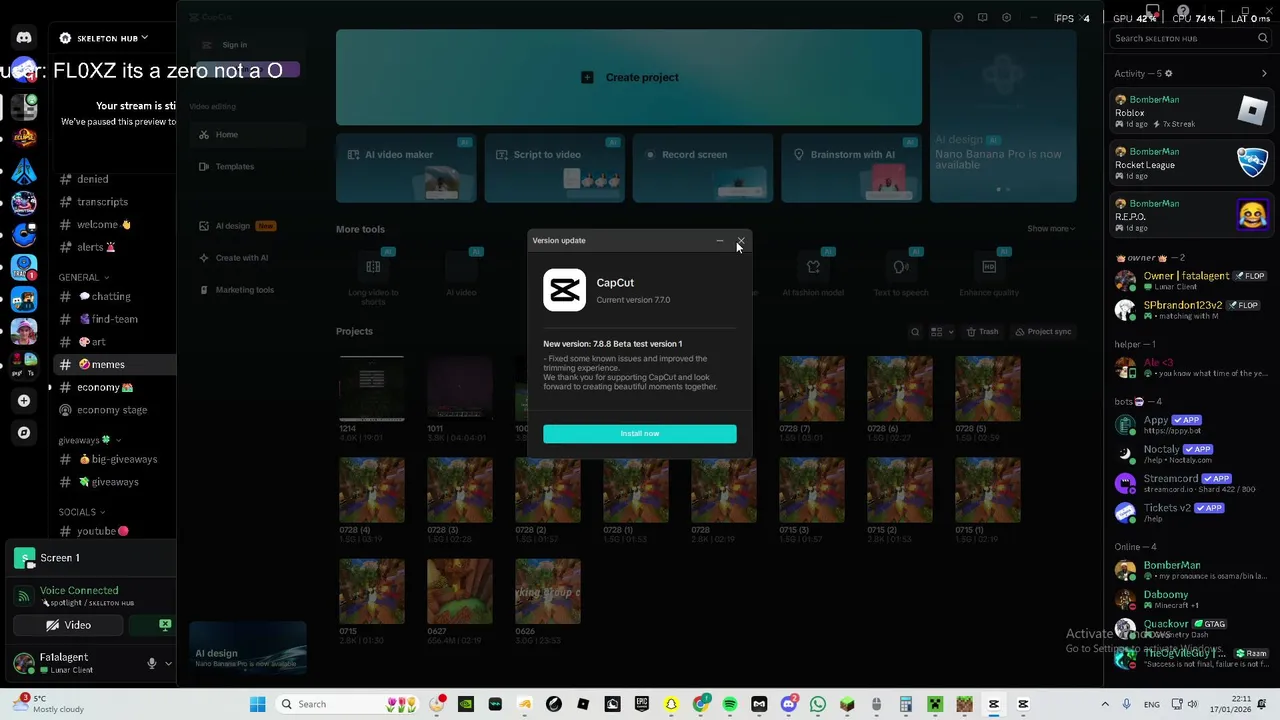Click the Streamcord bot member
The width and height of the screenshot is (1280, 720).
click(1191, 483)
